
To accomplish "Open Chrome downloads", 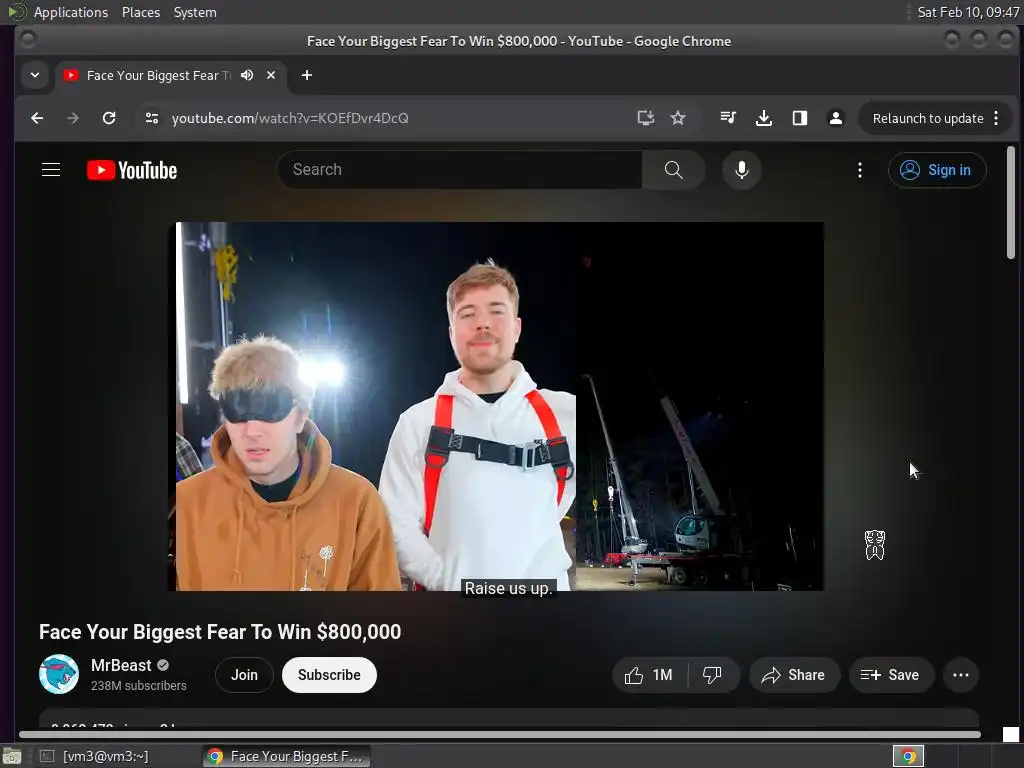I will (x=763, y=118).
